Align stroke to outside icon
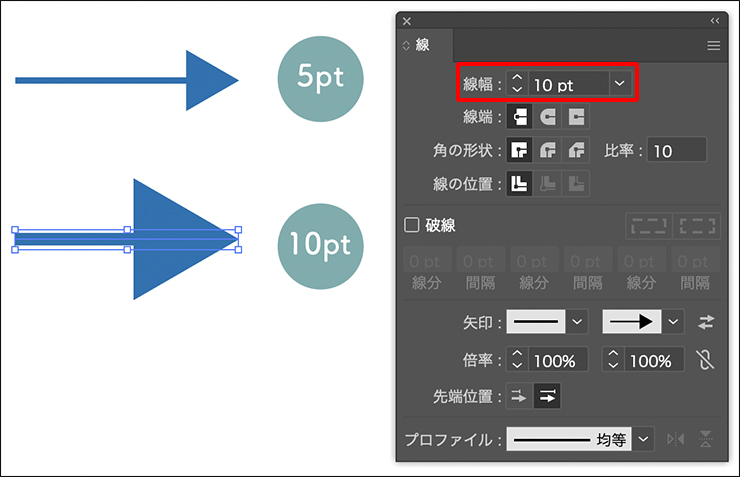 pos(576,184)
